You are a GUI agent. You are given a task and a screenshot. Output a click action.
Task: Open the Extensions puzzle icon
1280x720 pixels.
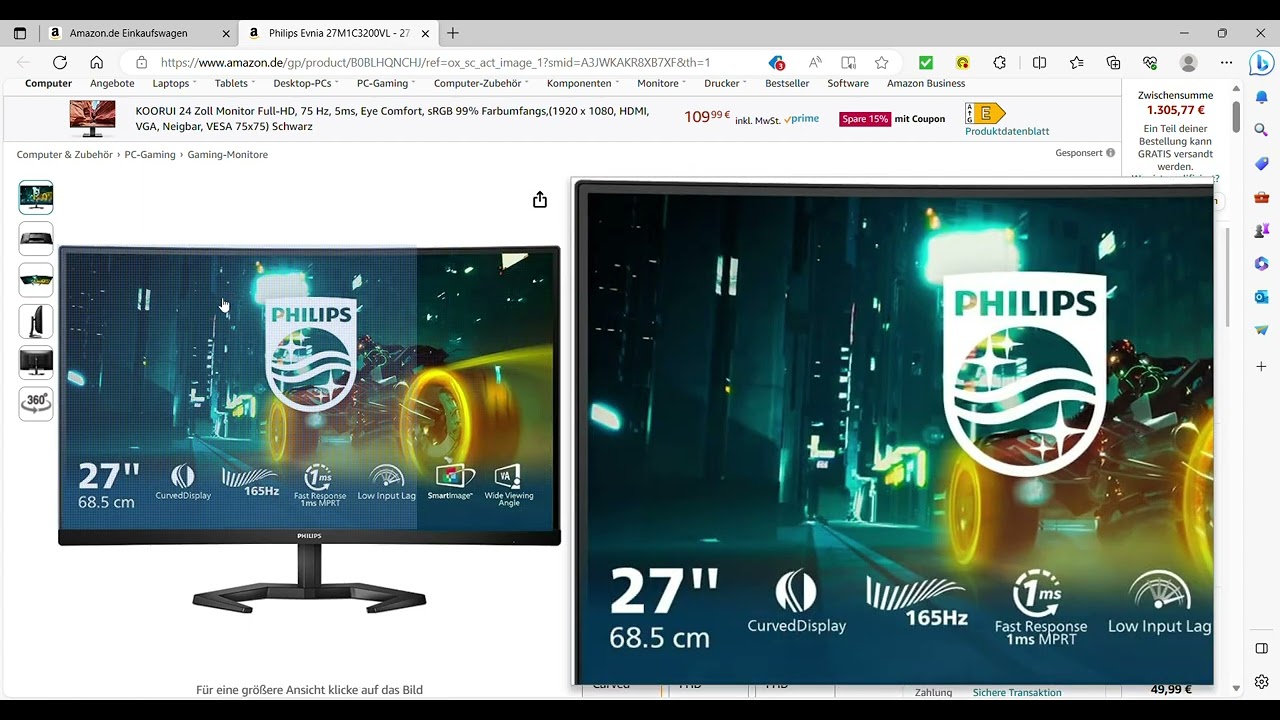pos(1000,62)
